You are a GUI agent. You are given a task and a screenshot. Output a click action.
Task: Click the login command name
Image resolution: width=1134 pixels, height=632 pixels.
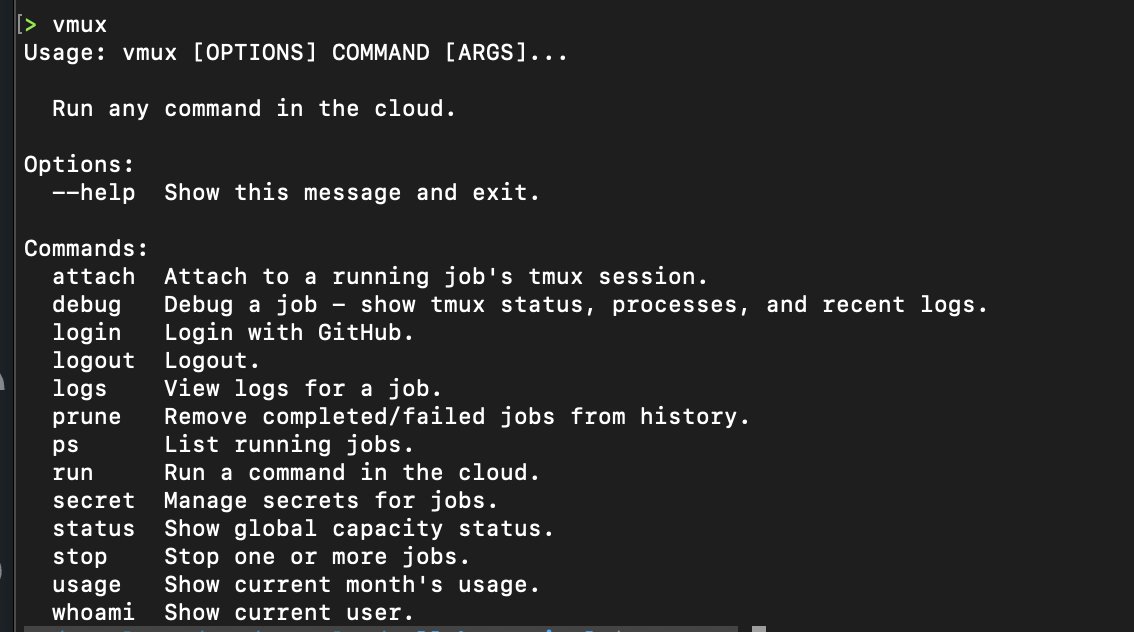[86, 332]
